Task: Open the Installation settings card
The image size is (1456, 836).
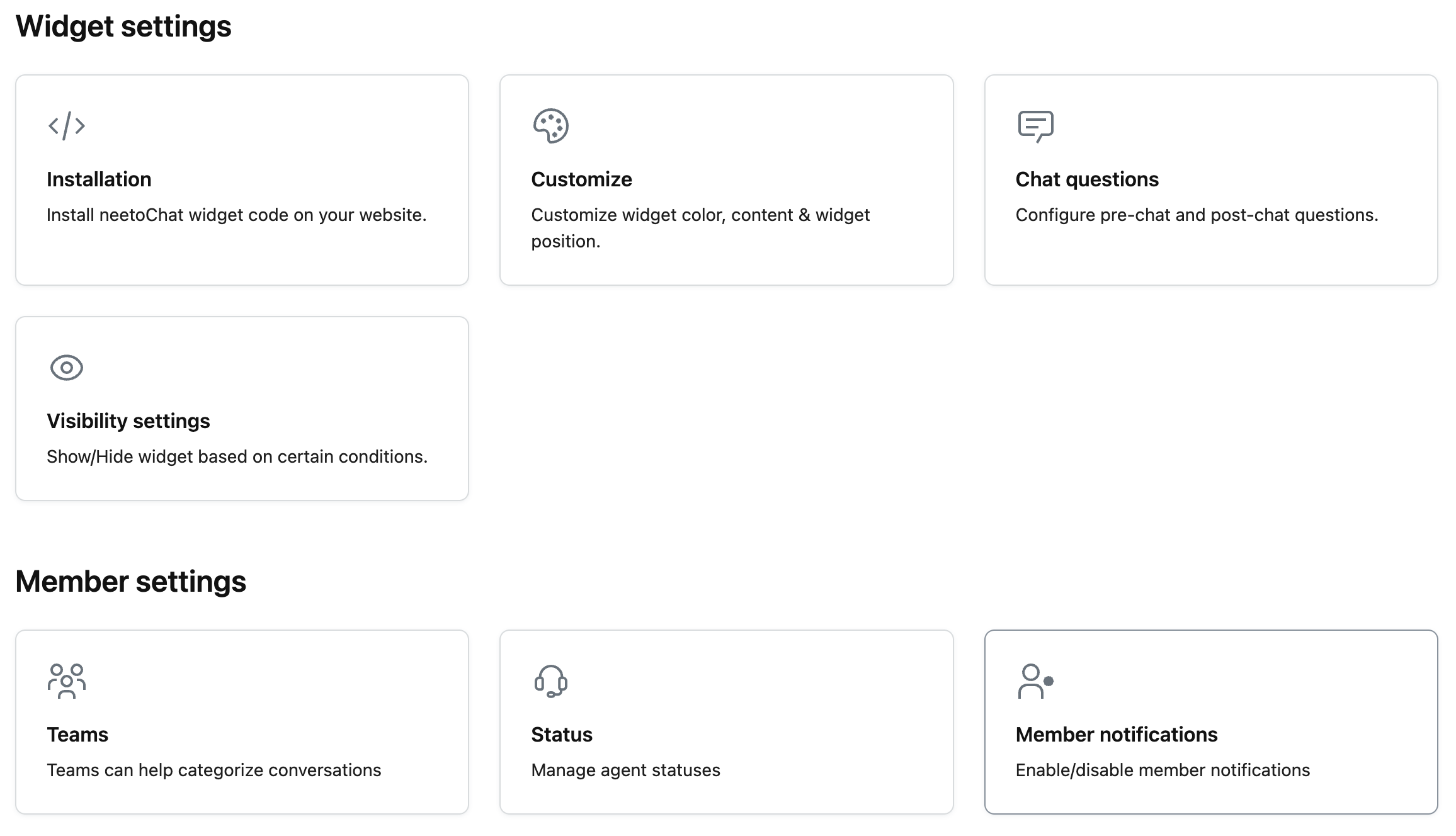Action: coord(242,179)
